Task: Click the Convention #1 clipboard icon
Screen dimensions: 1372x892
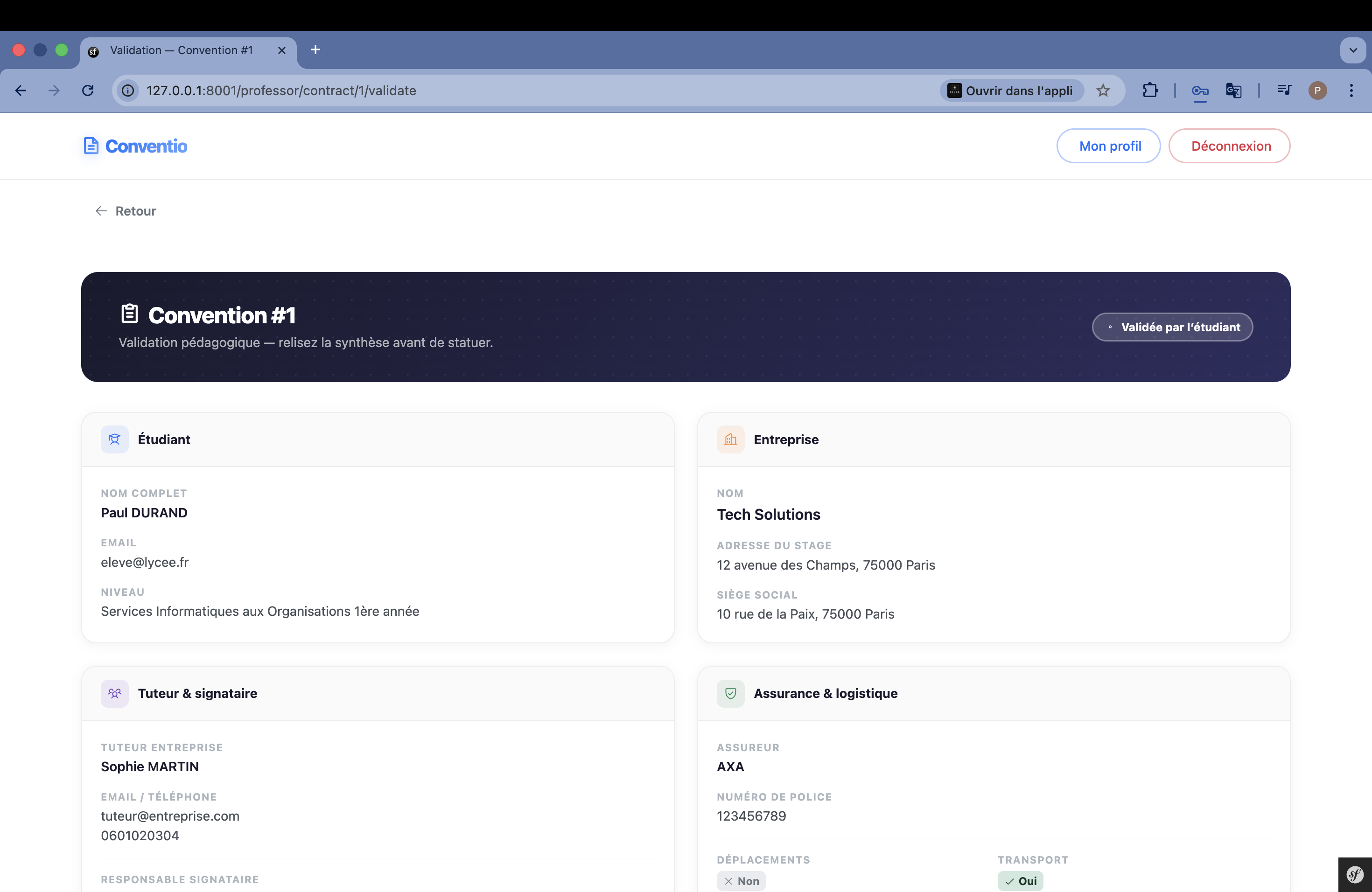Action: (130, 314)
